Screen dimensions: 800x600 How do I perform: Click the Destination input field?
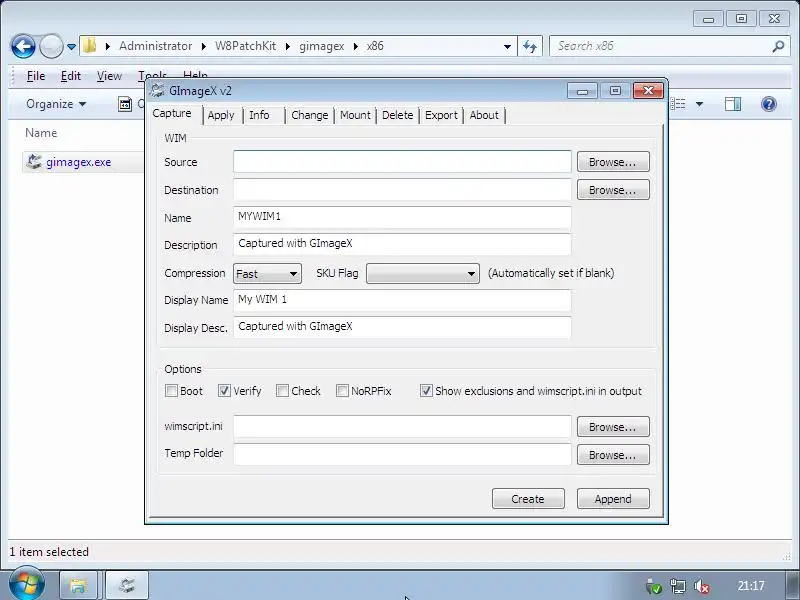tap(402, 190)
